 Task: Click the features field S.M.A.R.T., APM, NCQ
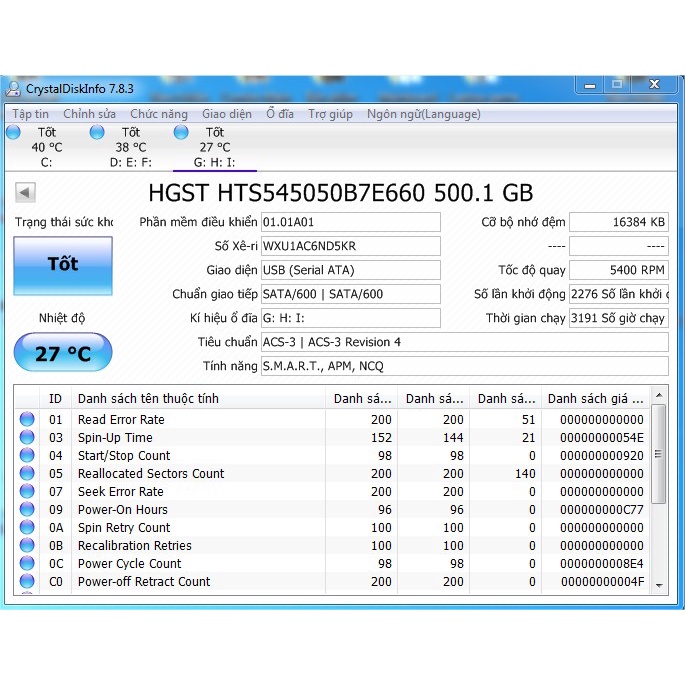465,366
